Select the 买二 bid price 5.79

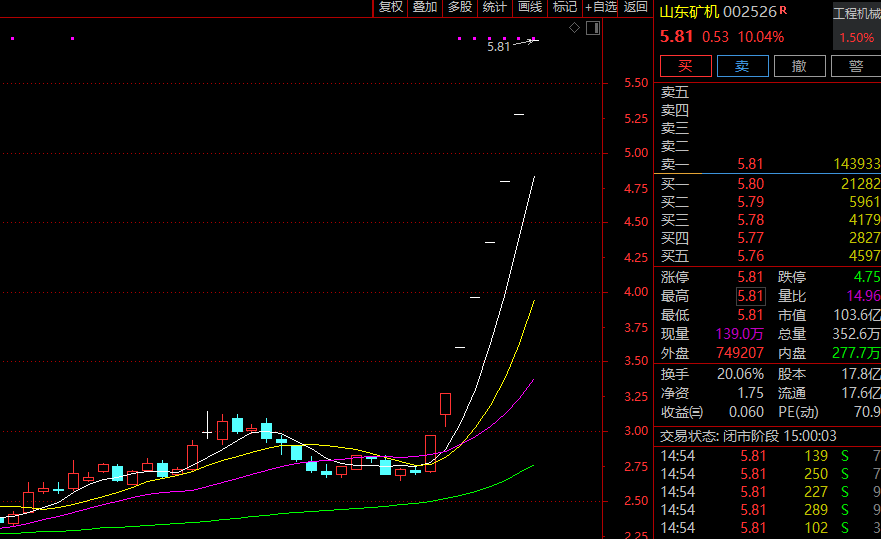coord(750,202)
